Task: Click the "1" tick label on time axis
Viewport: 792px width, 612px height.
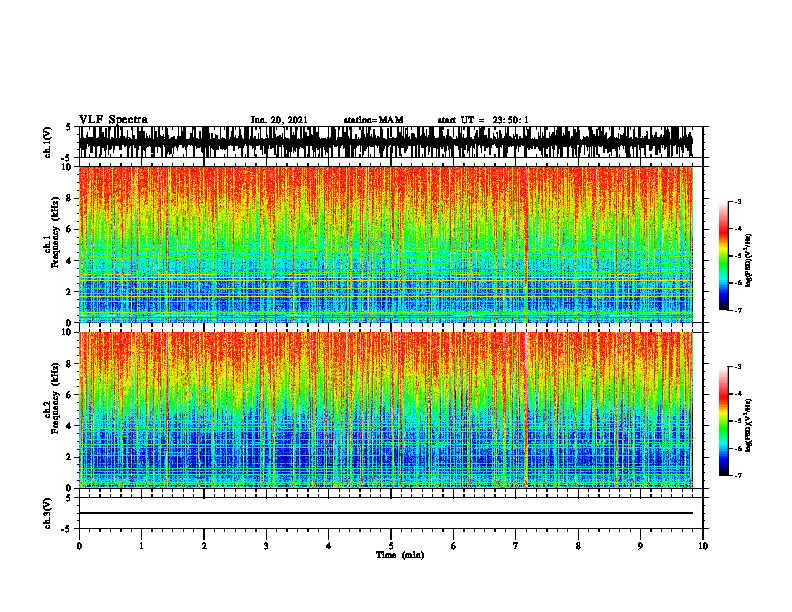Action: [141, 546]
